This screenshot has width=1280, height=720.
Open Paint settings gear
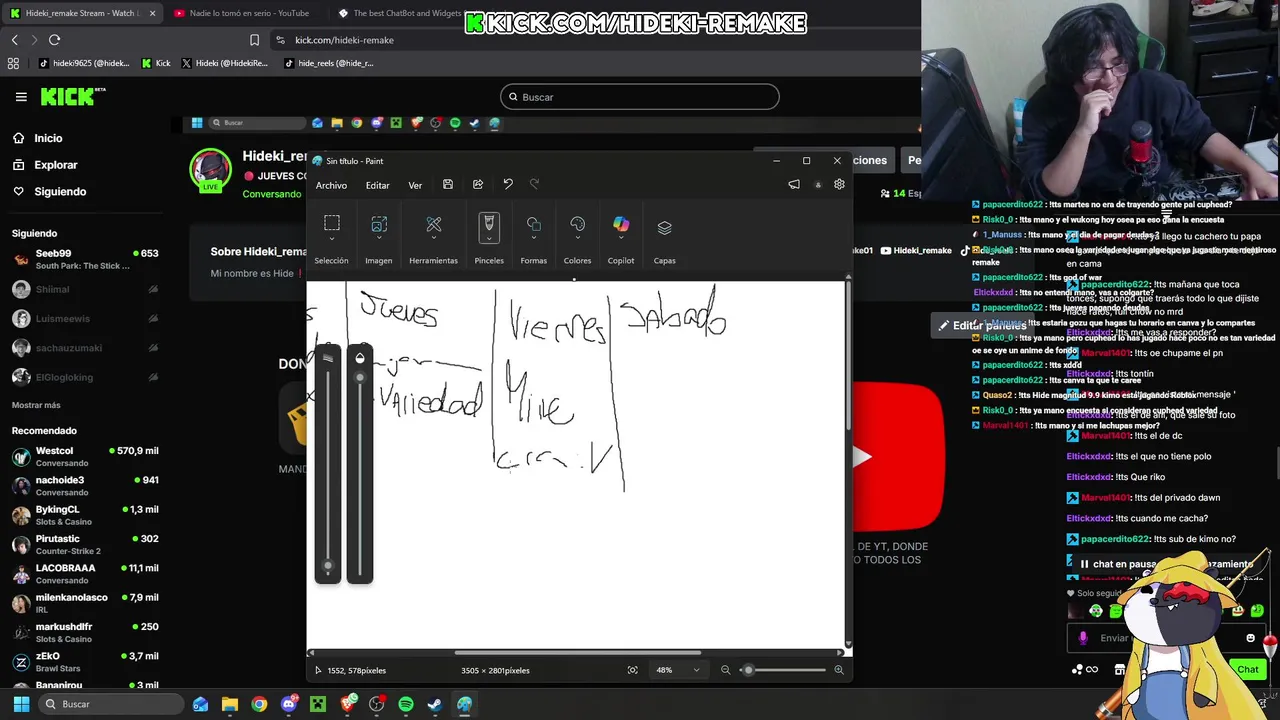pyautogui.click(x=839, y=185)
